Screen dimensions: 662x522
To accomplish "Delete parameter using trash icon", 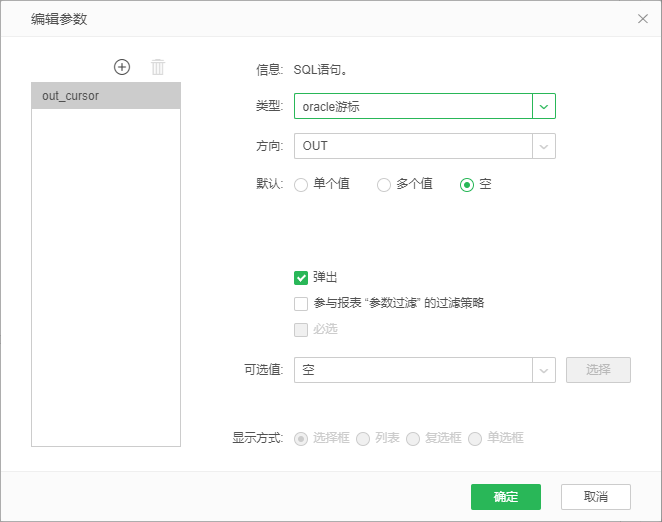I will pyautogui.click(x=158, y=67).
